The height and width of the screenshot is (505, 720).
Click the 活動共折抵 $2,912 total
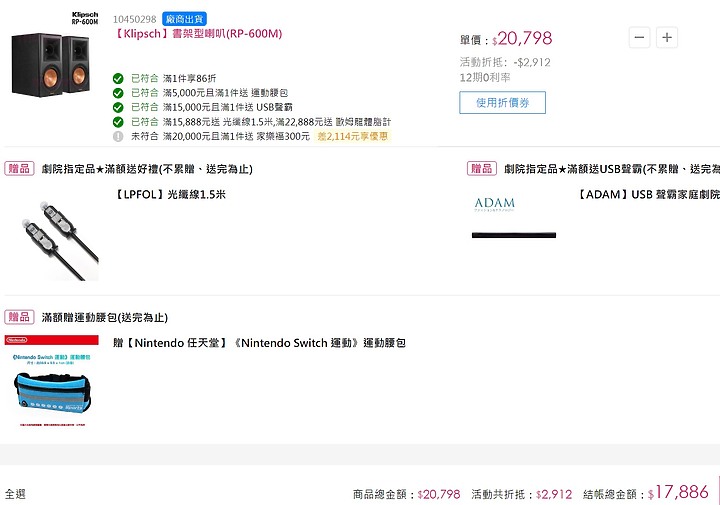[522, 494]
